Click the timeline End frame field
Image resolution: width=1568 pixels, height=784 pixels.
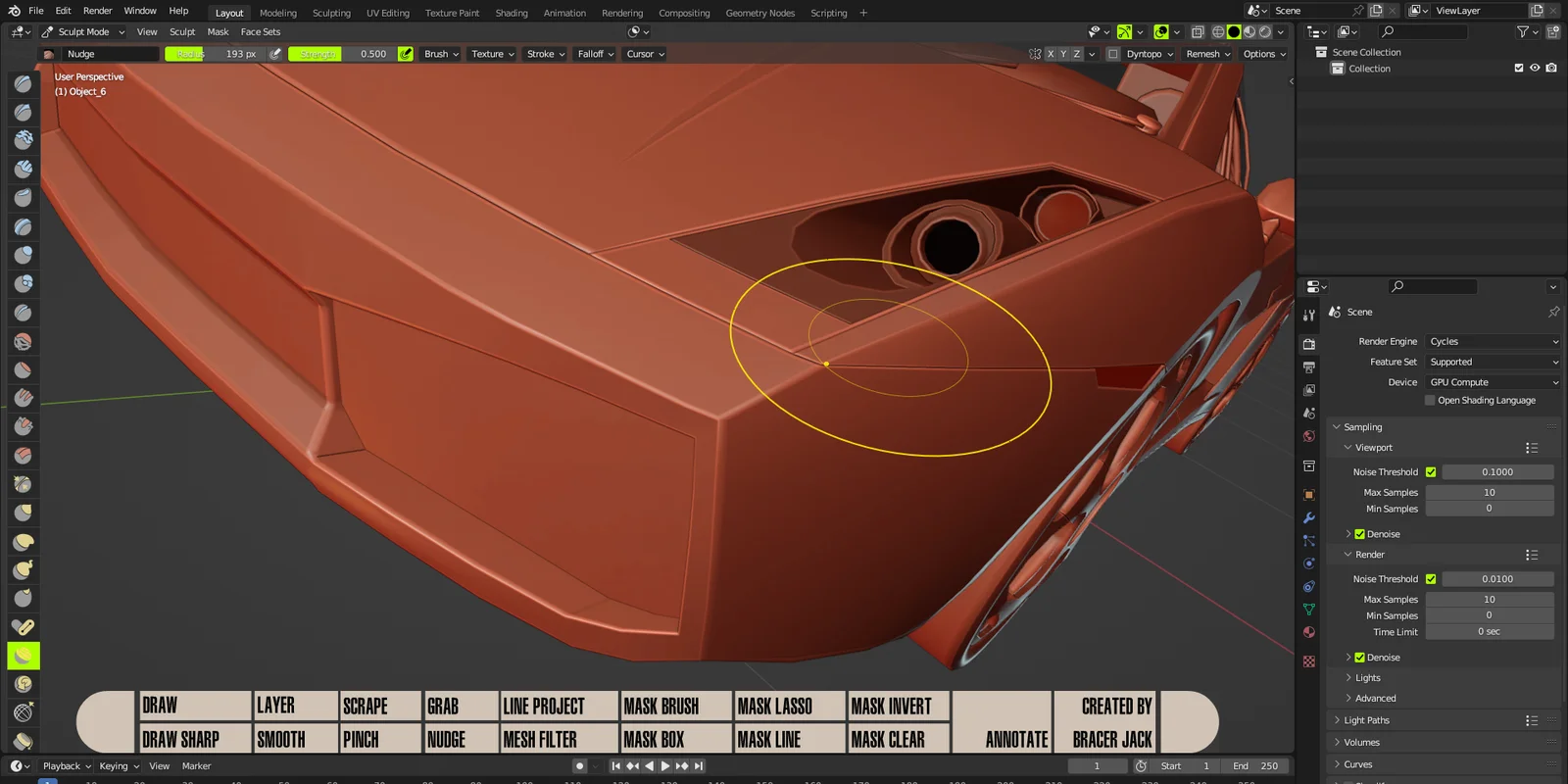tap(1255, 766)
